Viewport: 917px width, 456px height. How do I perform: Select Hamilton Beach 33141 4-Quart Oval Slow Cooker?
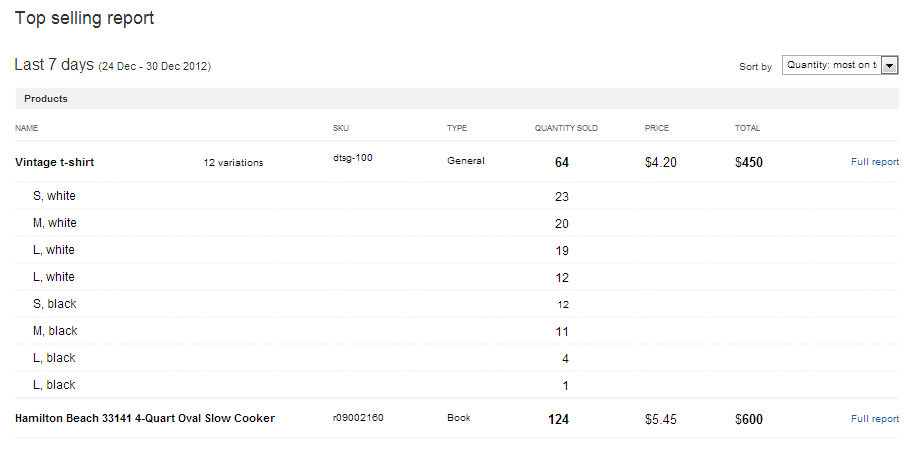pyautogui.click(x=145, y=419)
